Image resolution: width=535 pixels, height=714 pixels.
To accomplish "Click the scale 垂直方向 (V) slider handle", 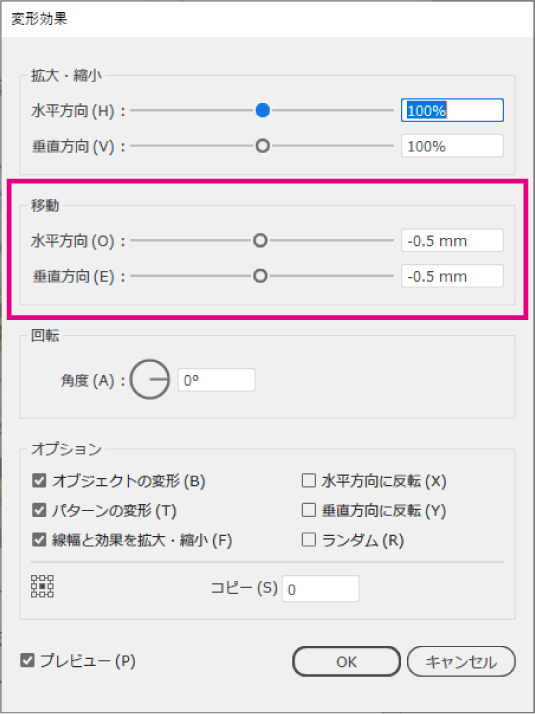I will (262, 146).
